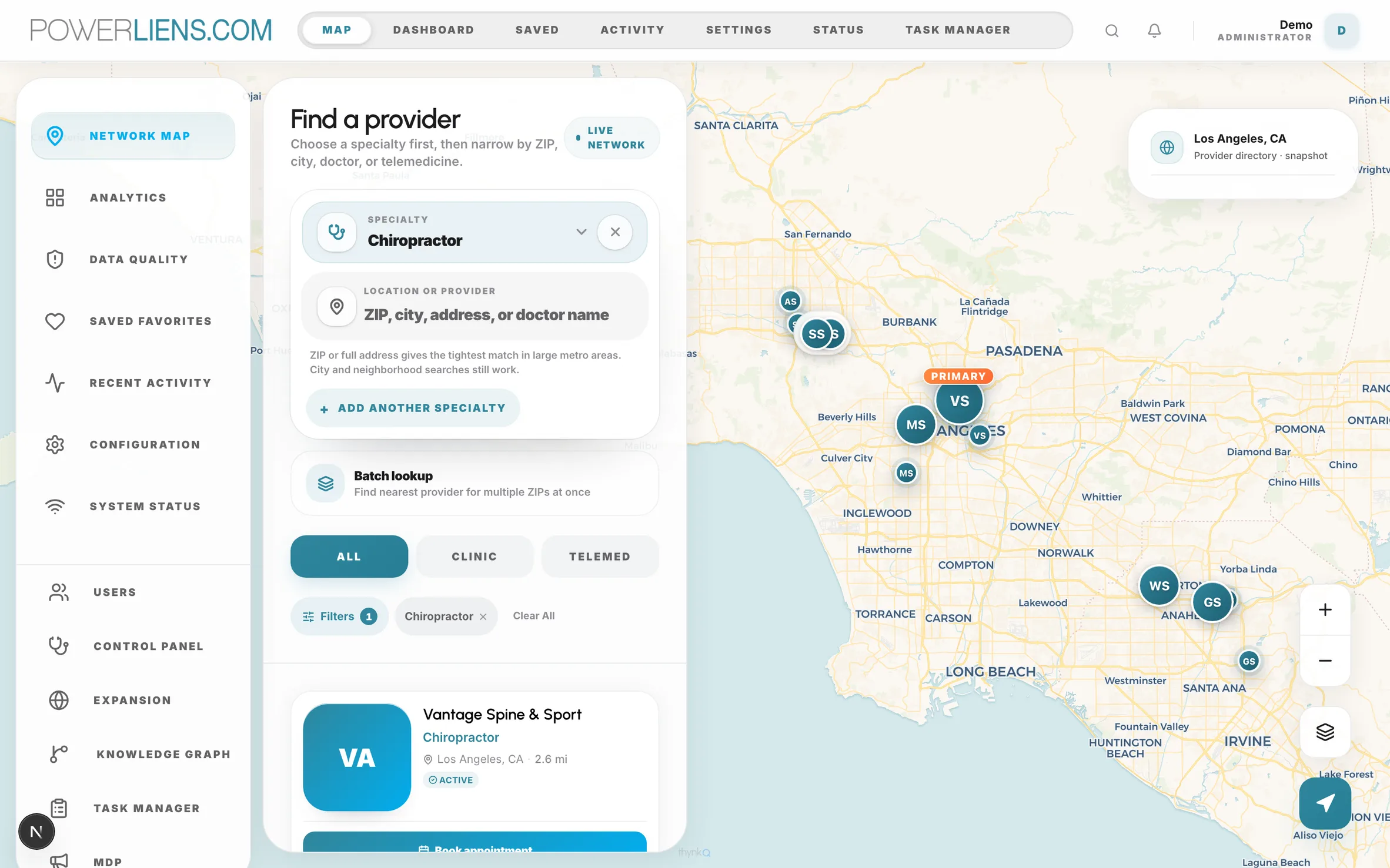Click the Live Network badge

point(612,138)
